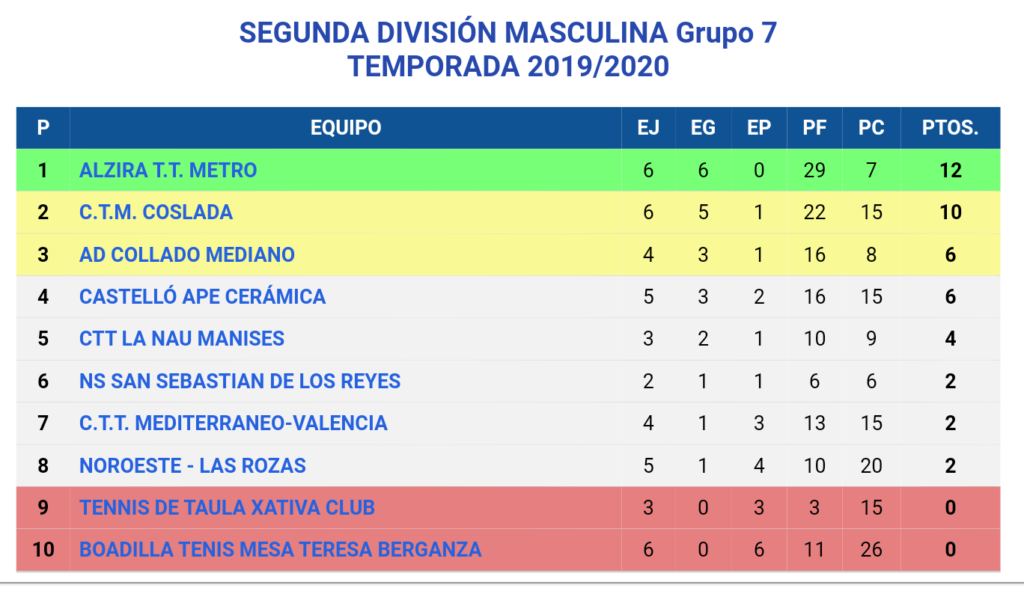Open the C.T.M. COSLADA team link

point(156,212)
